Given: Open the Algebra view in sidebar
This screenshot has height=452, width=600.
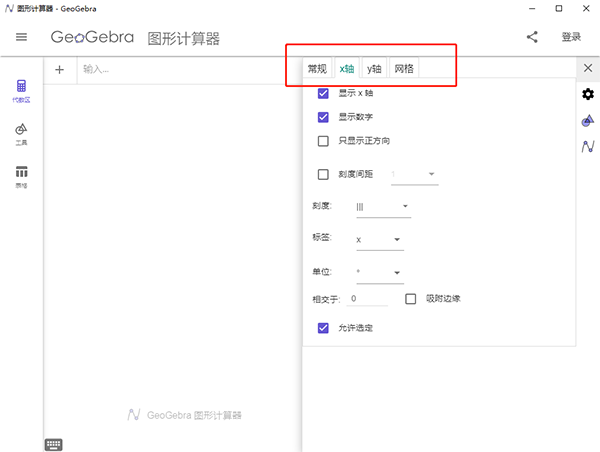Looking at the screenshot, I should pyautogui.click(x=21, y=91).
